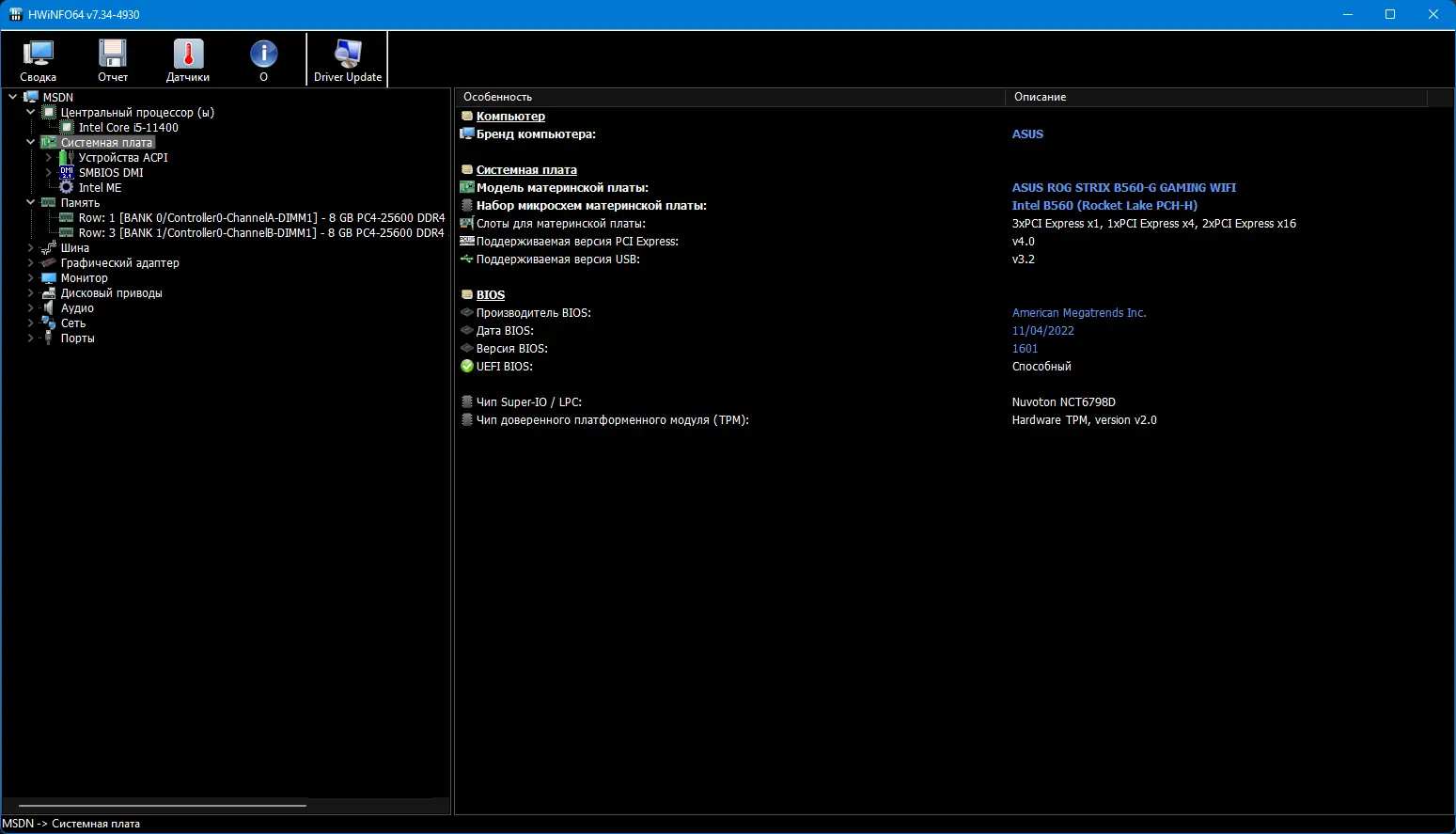Viewport: 1456px width, 834px height.
Task: Select the Intel ME tree item
Action: (101, 187)
